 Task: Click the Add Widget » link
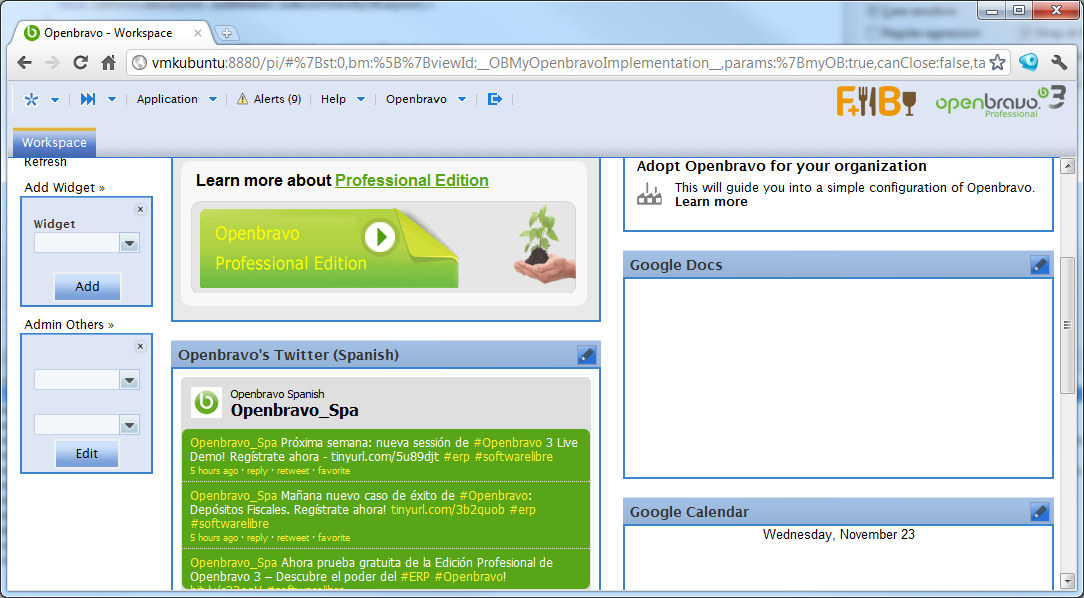[64, 187]
